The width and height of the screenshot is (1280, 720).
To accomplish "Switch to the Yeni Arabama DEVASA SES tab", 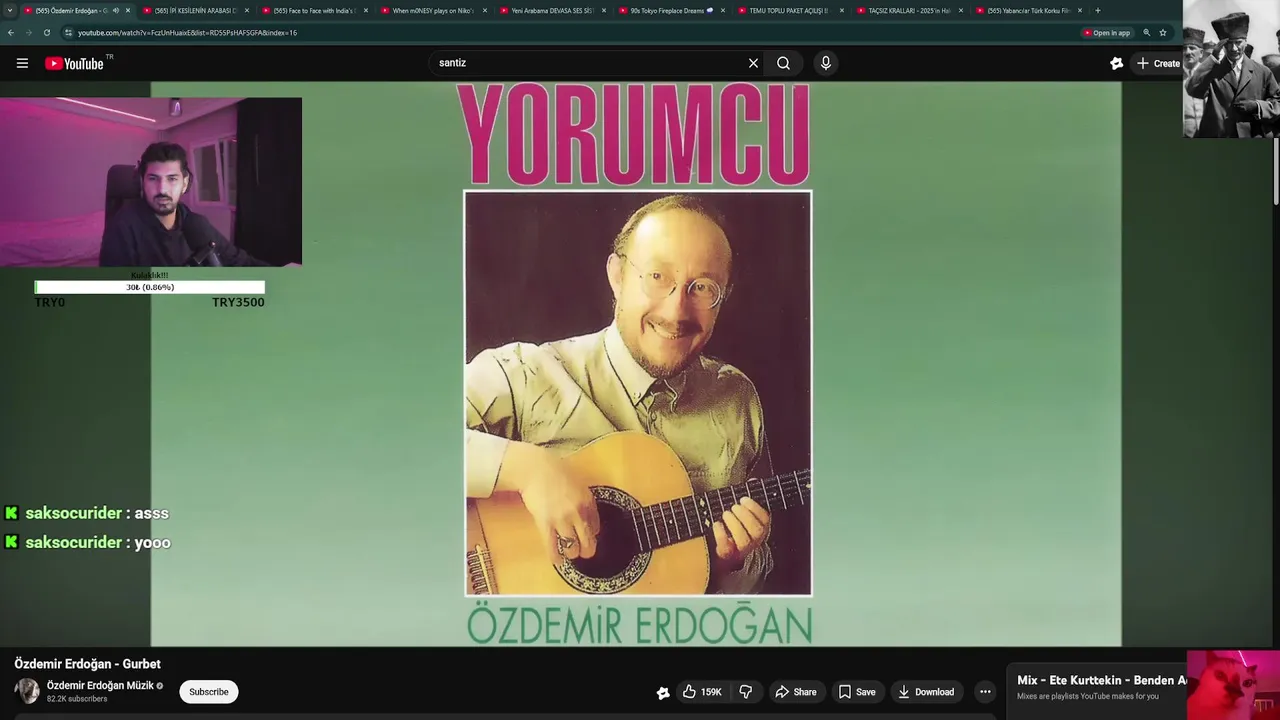I will pyautogui.click(x=552, y=10).
